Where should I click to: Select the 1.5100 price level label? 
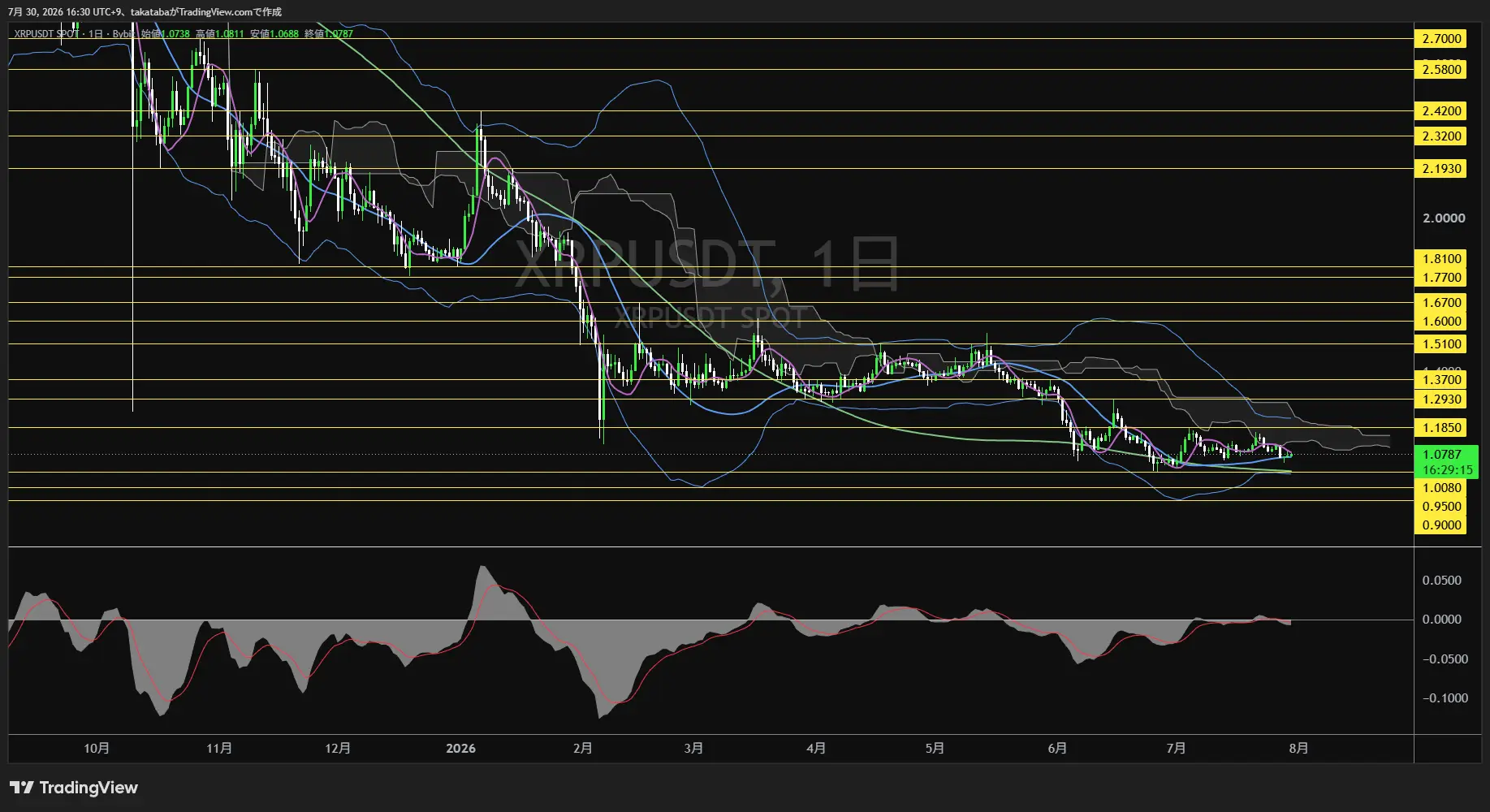1441,343
